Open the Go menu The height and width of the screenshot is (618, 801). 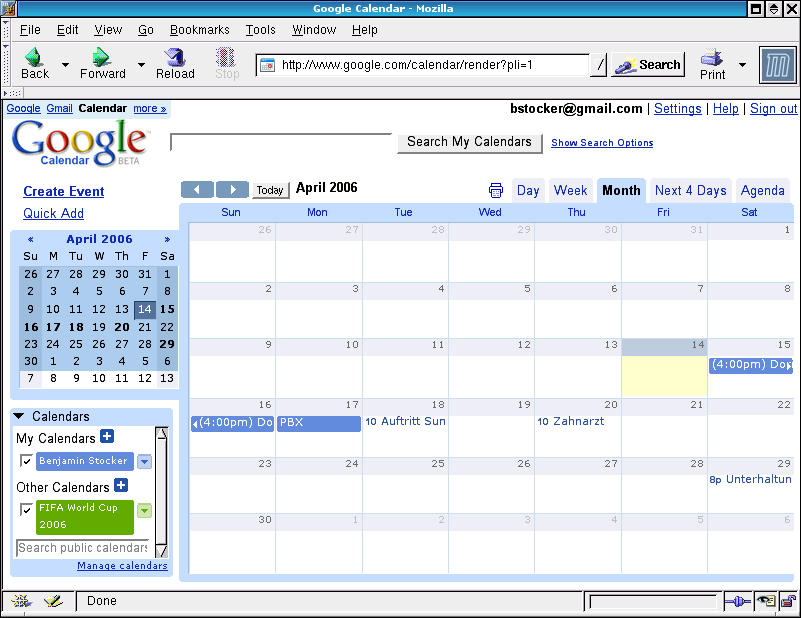tap(146, 30)
